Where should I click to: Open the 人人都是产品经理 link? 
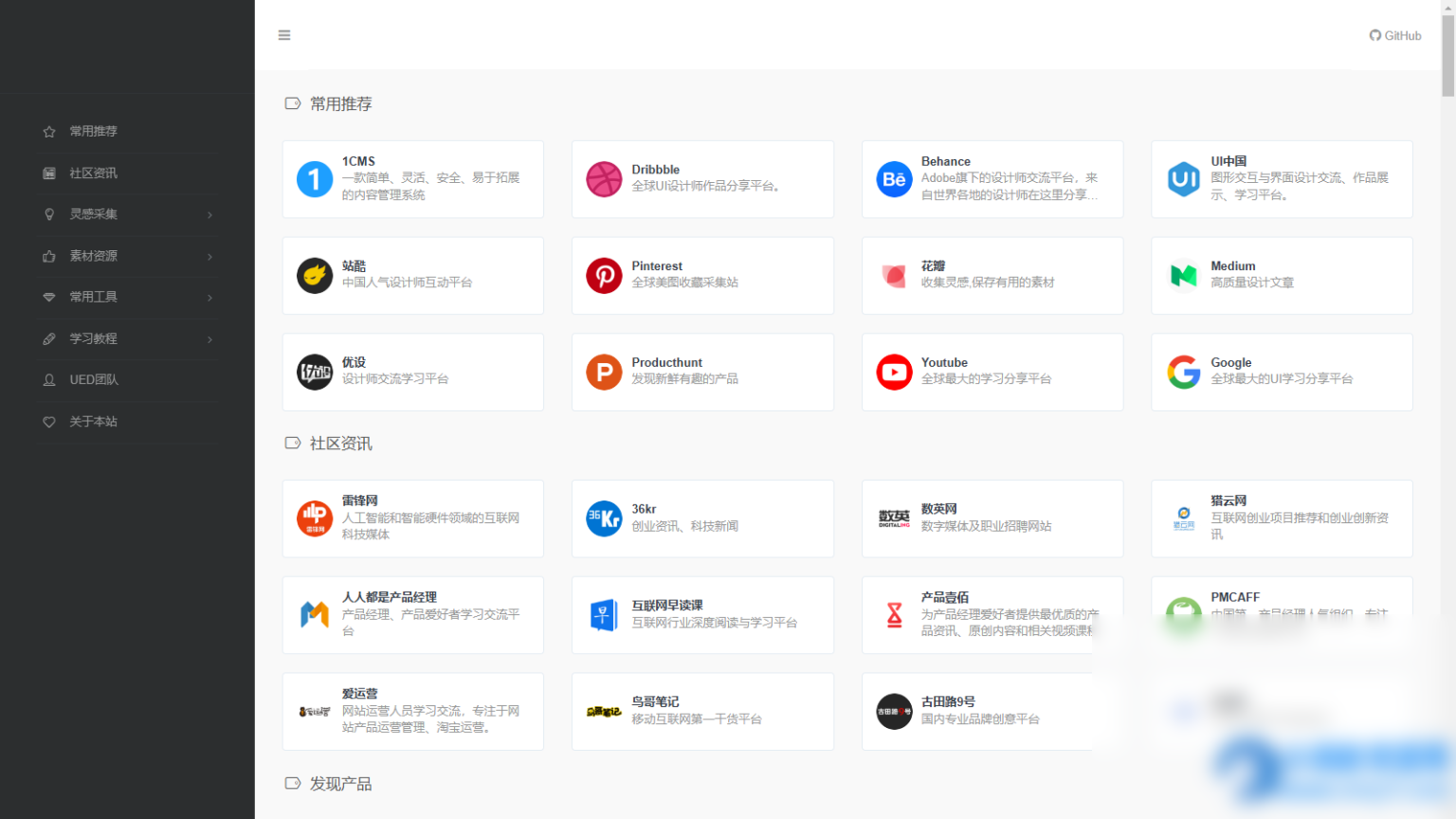(412, 614)
